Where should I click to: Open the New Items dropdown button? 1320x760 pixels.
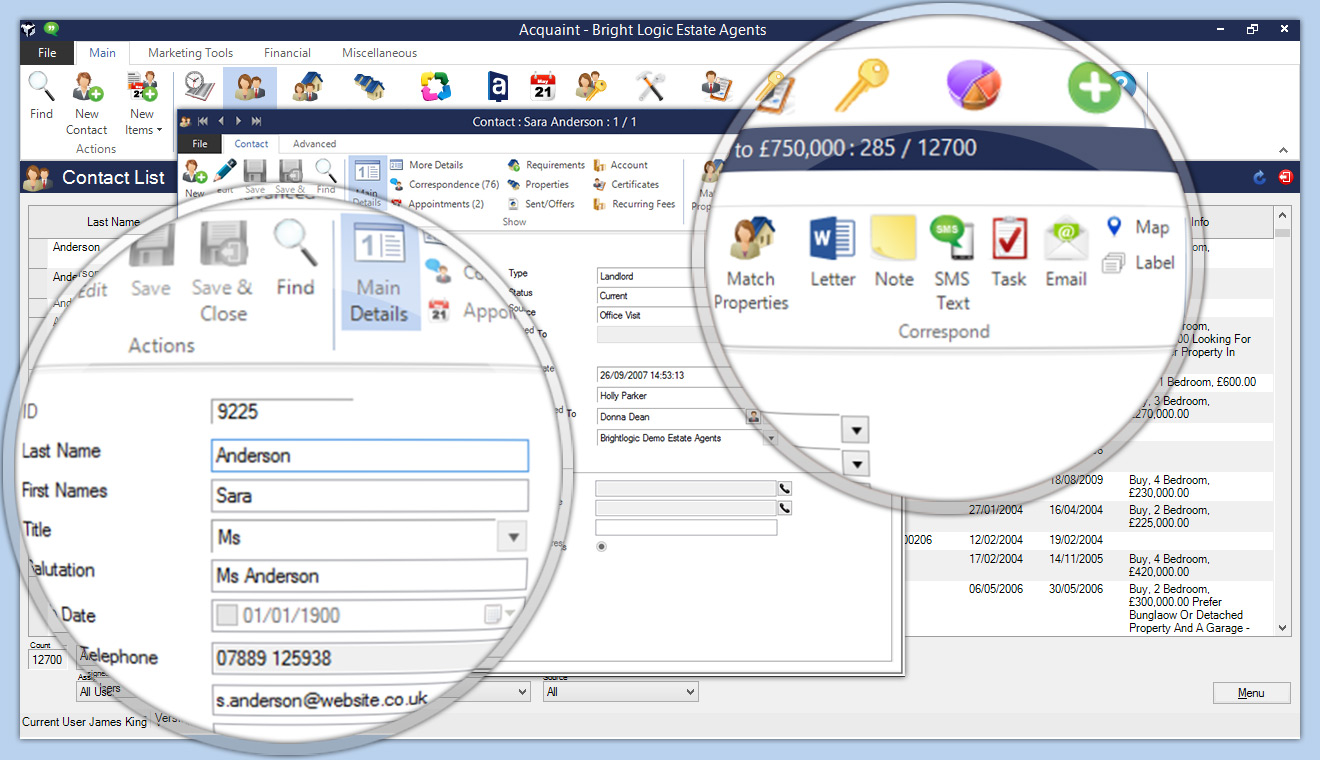142,104
